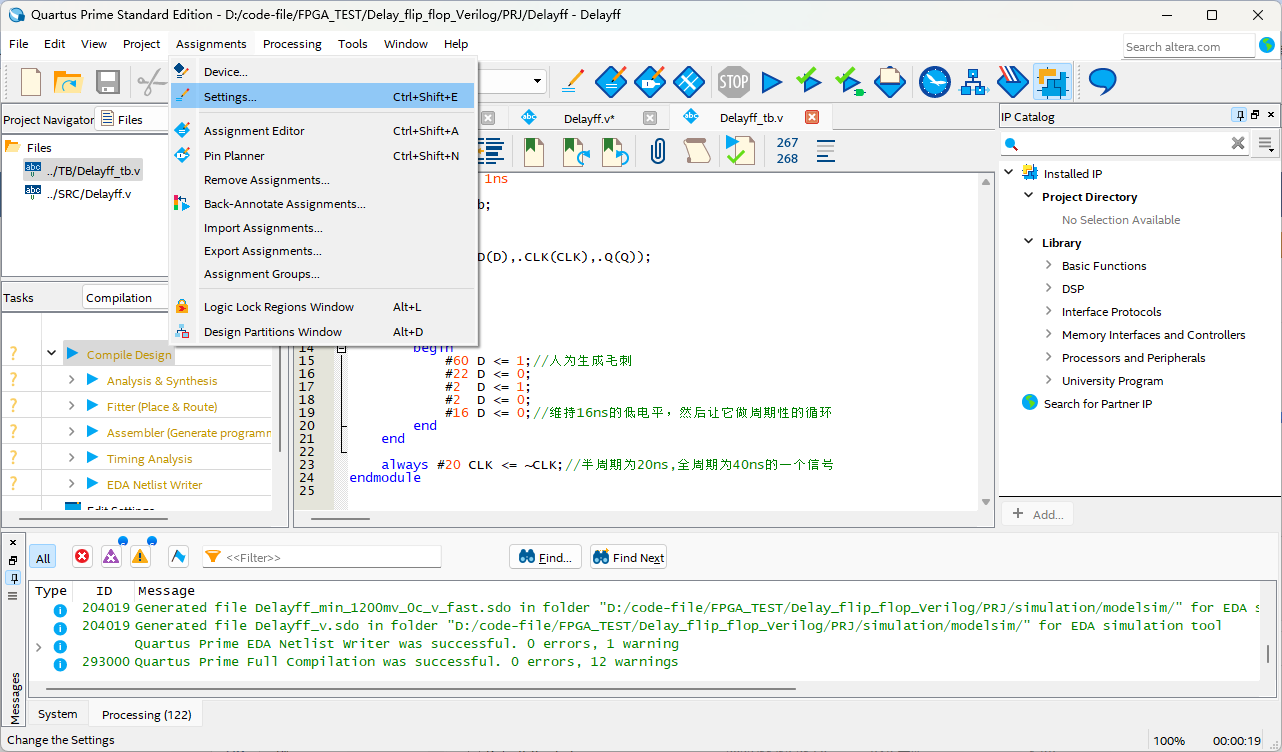Click Search for Partner IP link
This screenshot has width=1282, height=752.
[x=1097, y=403]
